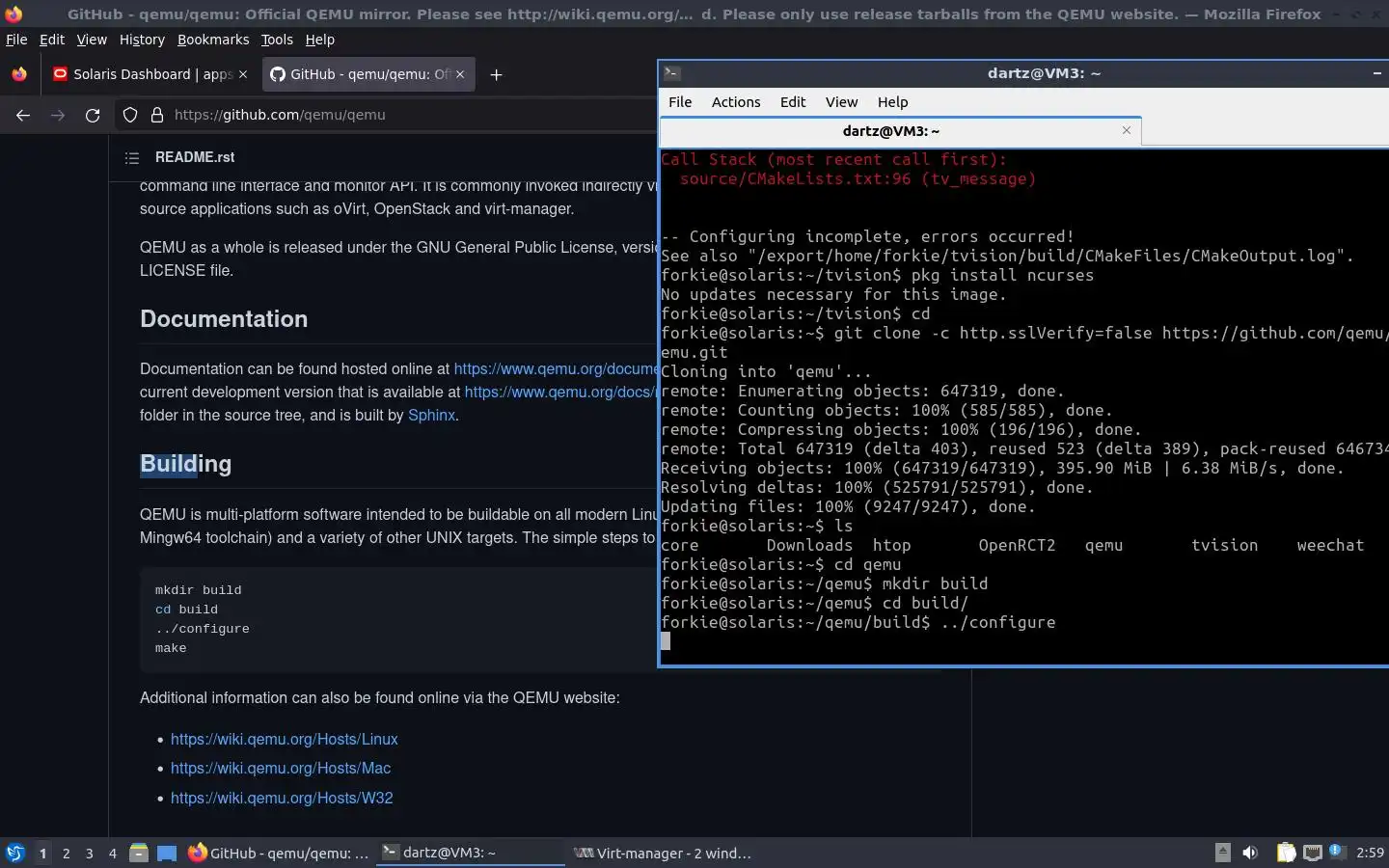Switch to workspace 4
1389x868 pixels.
tap(112, 854)
